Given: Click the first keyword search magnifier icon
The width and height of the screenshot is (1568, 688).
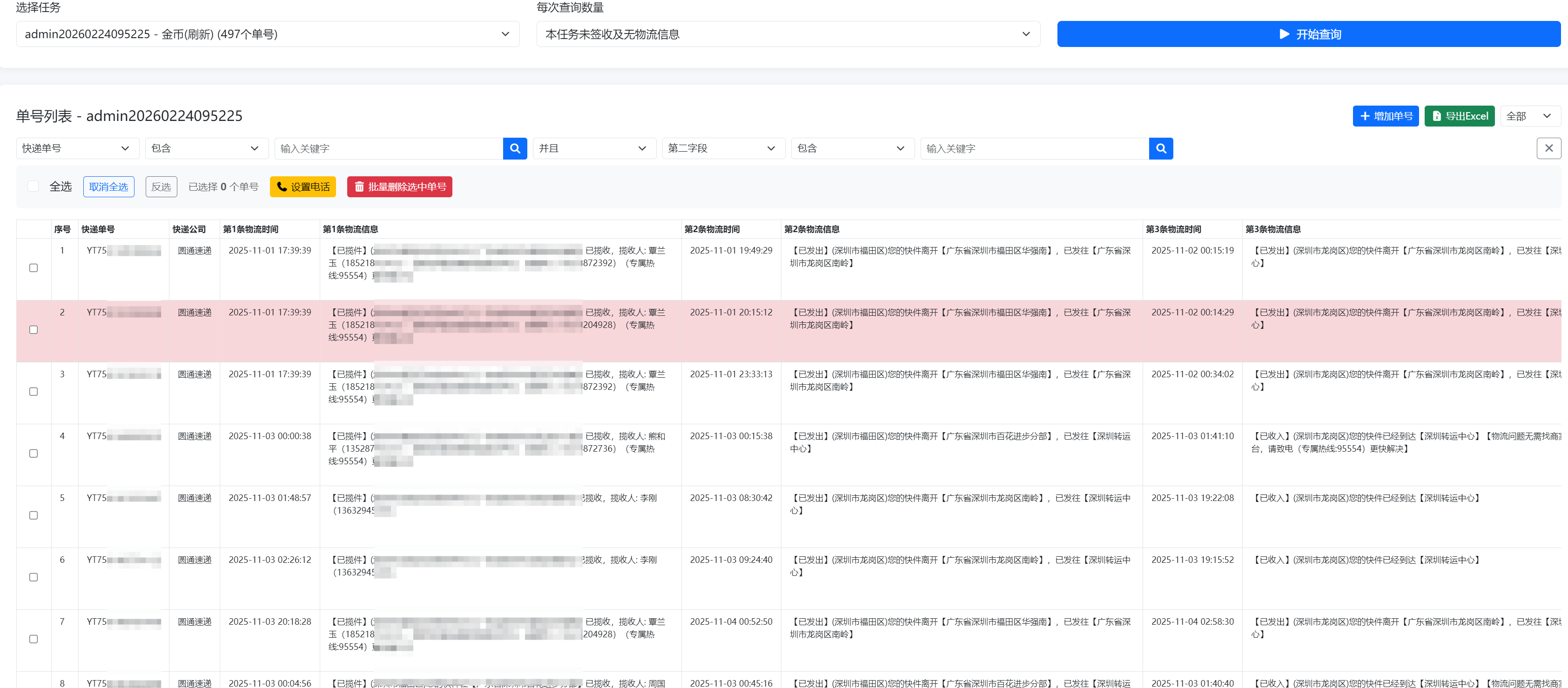Looking at the screenshot, I should (x=514, y=148).
